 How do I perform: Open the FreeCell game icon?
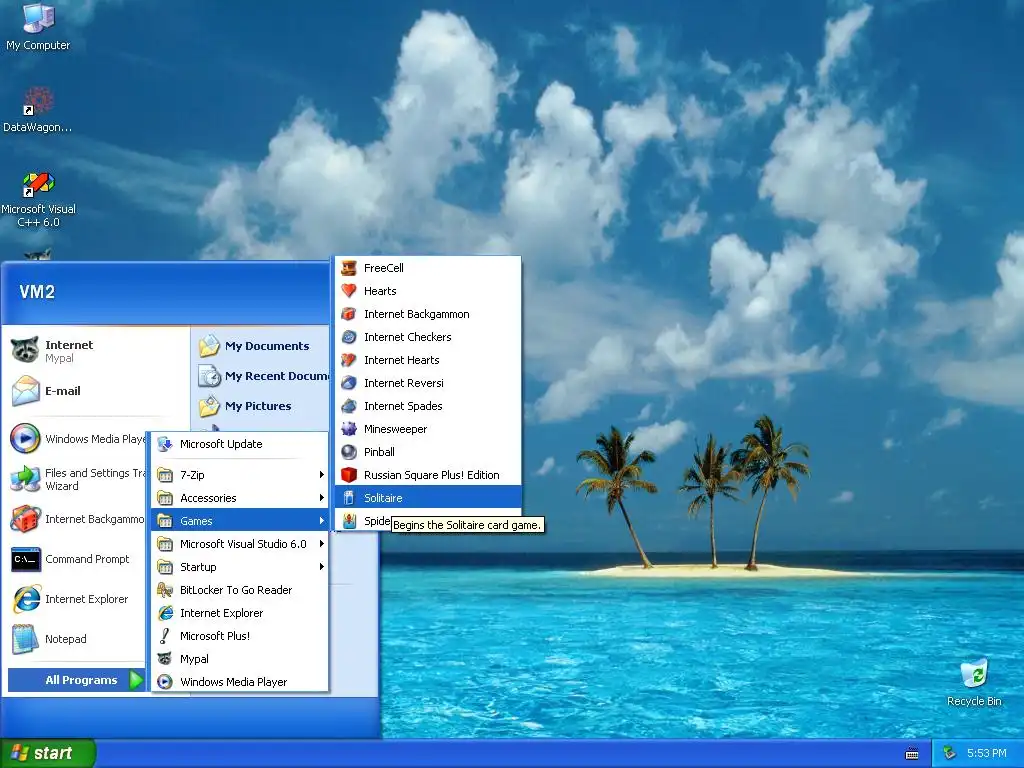tap(349, 268)
